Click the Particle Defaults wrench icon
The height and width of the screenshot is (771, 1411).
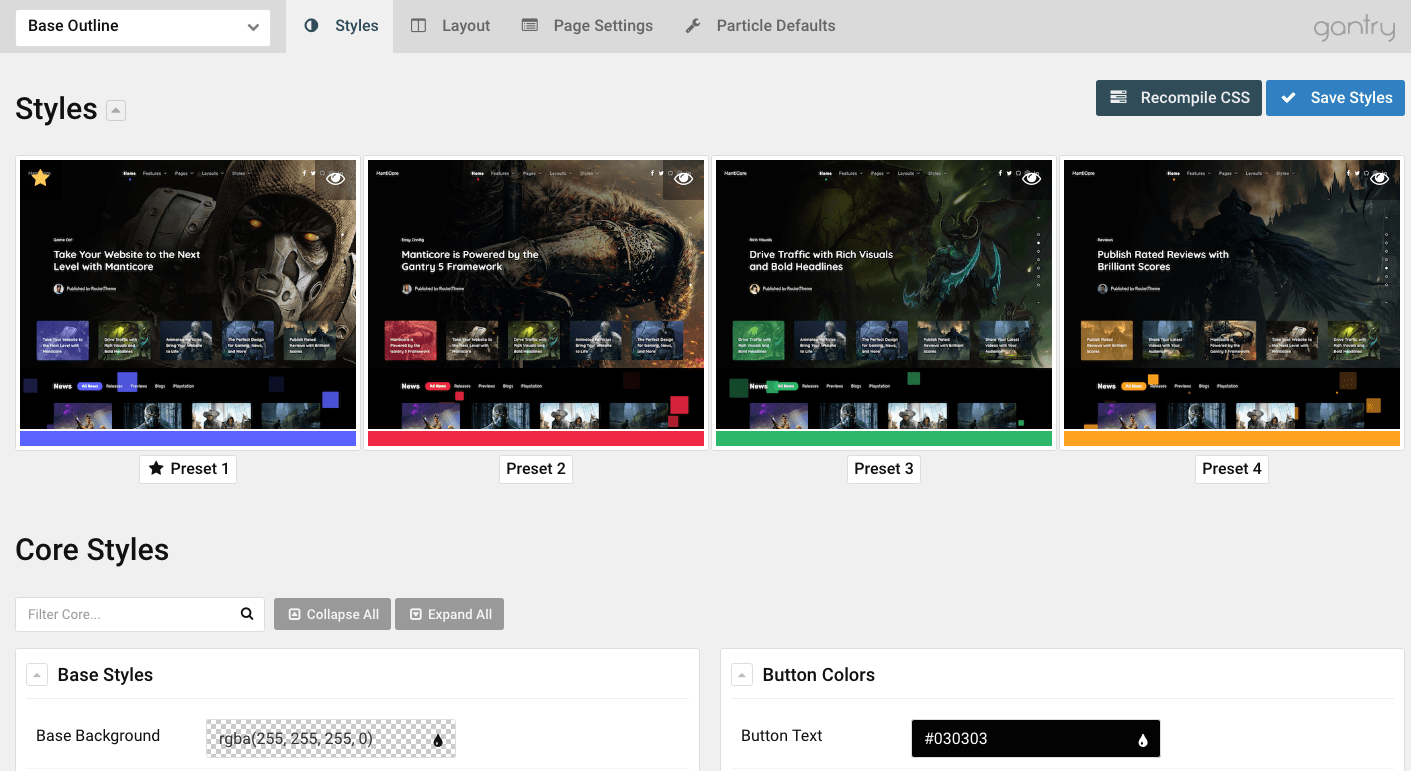pos(693,26)
